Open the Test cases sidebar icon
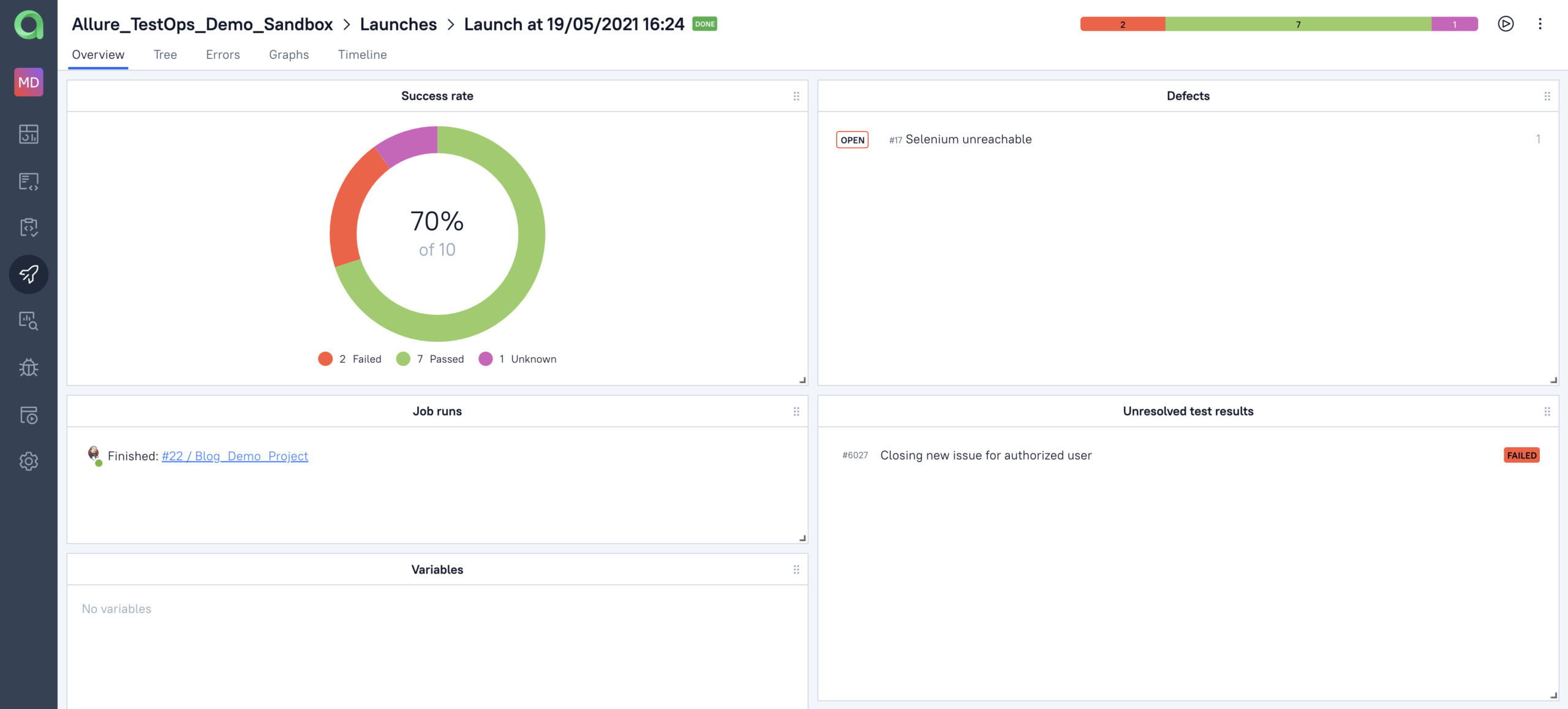 tap(29, 181)
